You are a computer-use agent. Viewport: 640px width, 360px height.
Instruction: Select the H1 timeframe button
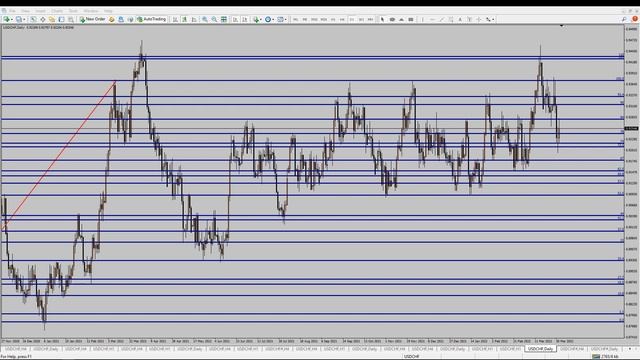click(x=333, y=19)
